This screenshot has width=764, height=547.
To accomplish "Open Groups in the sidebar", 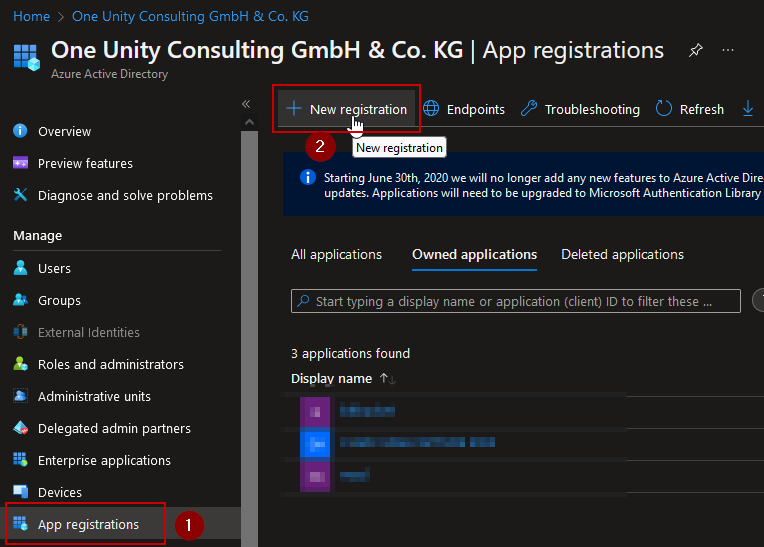I will coord(59,301).
